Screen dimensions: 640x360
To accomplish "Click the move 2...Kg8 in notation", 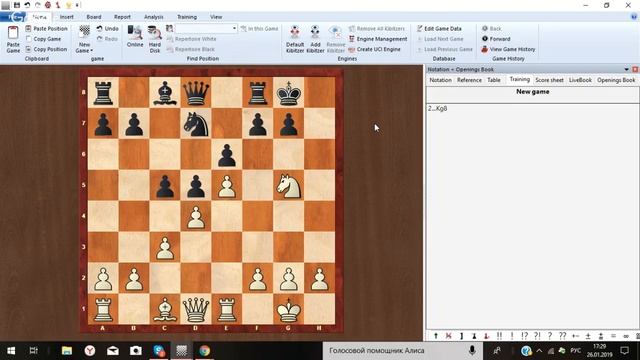I will (438, 109).
